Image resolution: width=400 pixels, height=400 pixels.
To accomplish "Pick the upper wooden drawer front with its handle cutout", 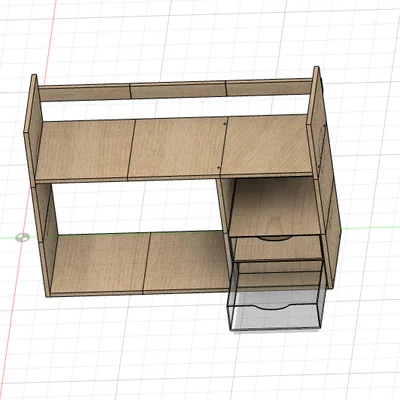I will point(277,248).
